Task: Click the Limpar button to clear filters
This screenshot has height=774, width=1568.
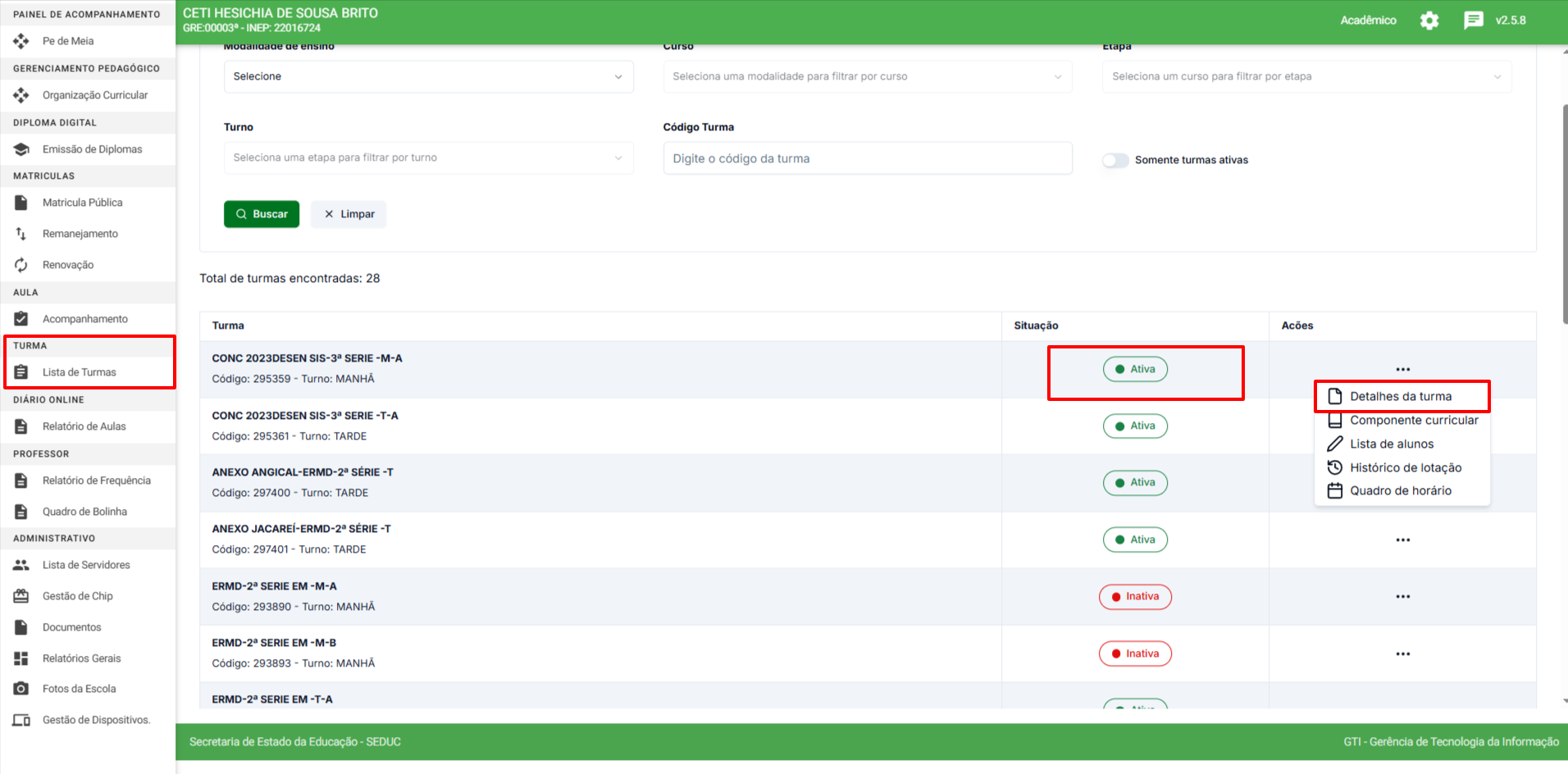Action: pyautogui.click(x=349, y=215)
